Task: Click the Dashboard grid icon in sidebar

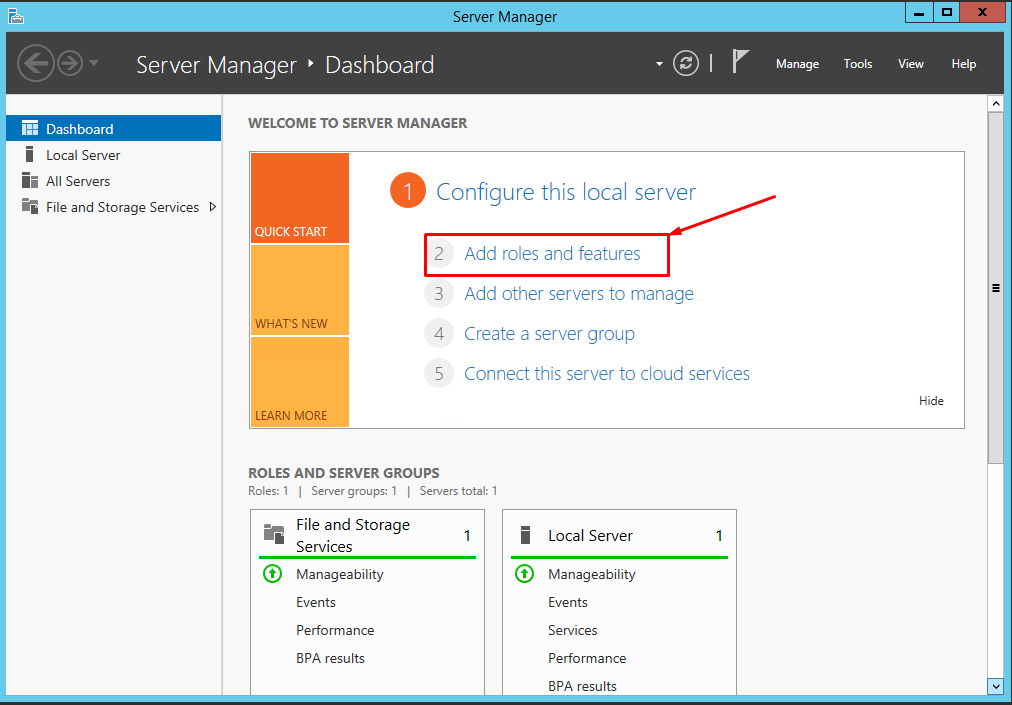Action: click(30, 128)
